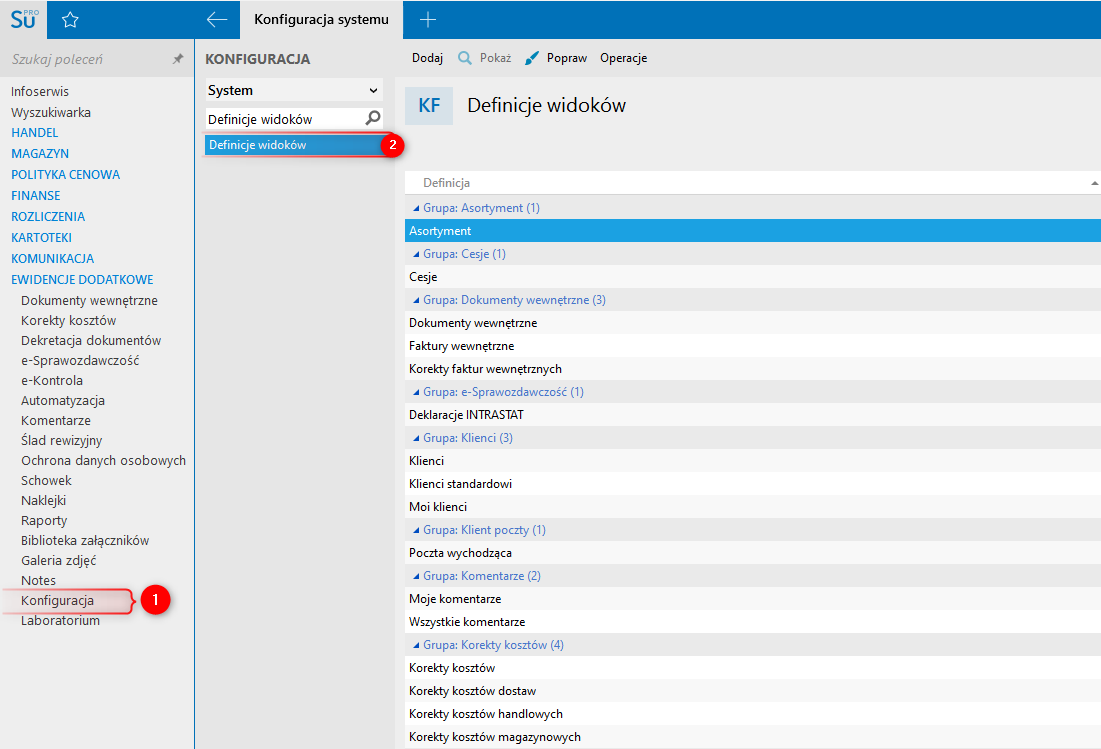Image resolution: width=1101 pixels, height=749 pixels.
Task: Click the Popraw pencil icon in toolbar
Action: coord(532,58)
